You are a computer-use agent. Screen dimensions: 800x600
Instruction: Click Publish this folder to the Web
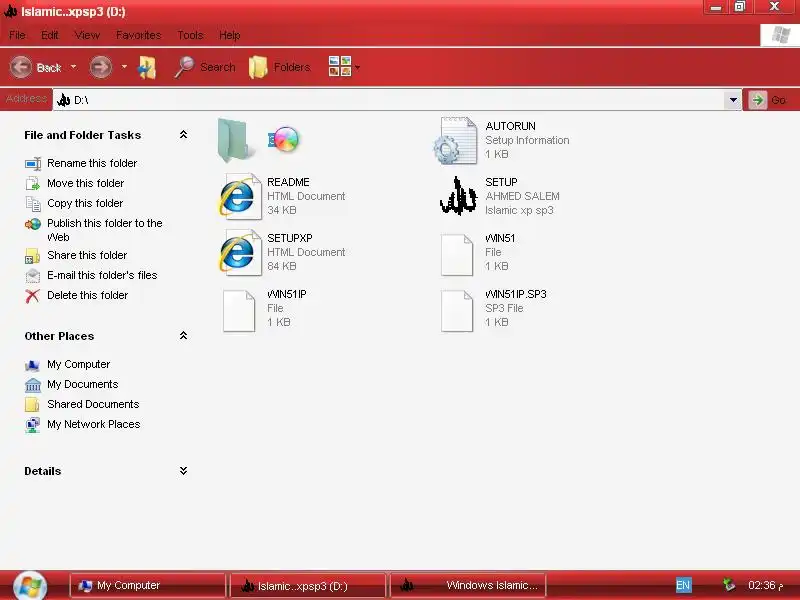(105, 230)
